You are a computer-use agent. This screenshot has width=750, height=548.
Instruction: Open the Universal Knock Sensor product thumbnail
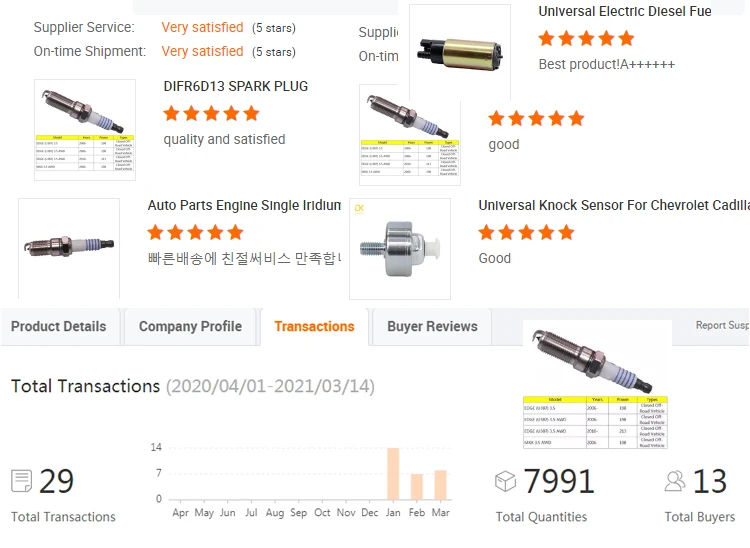tap(400, 249)
